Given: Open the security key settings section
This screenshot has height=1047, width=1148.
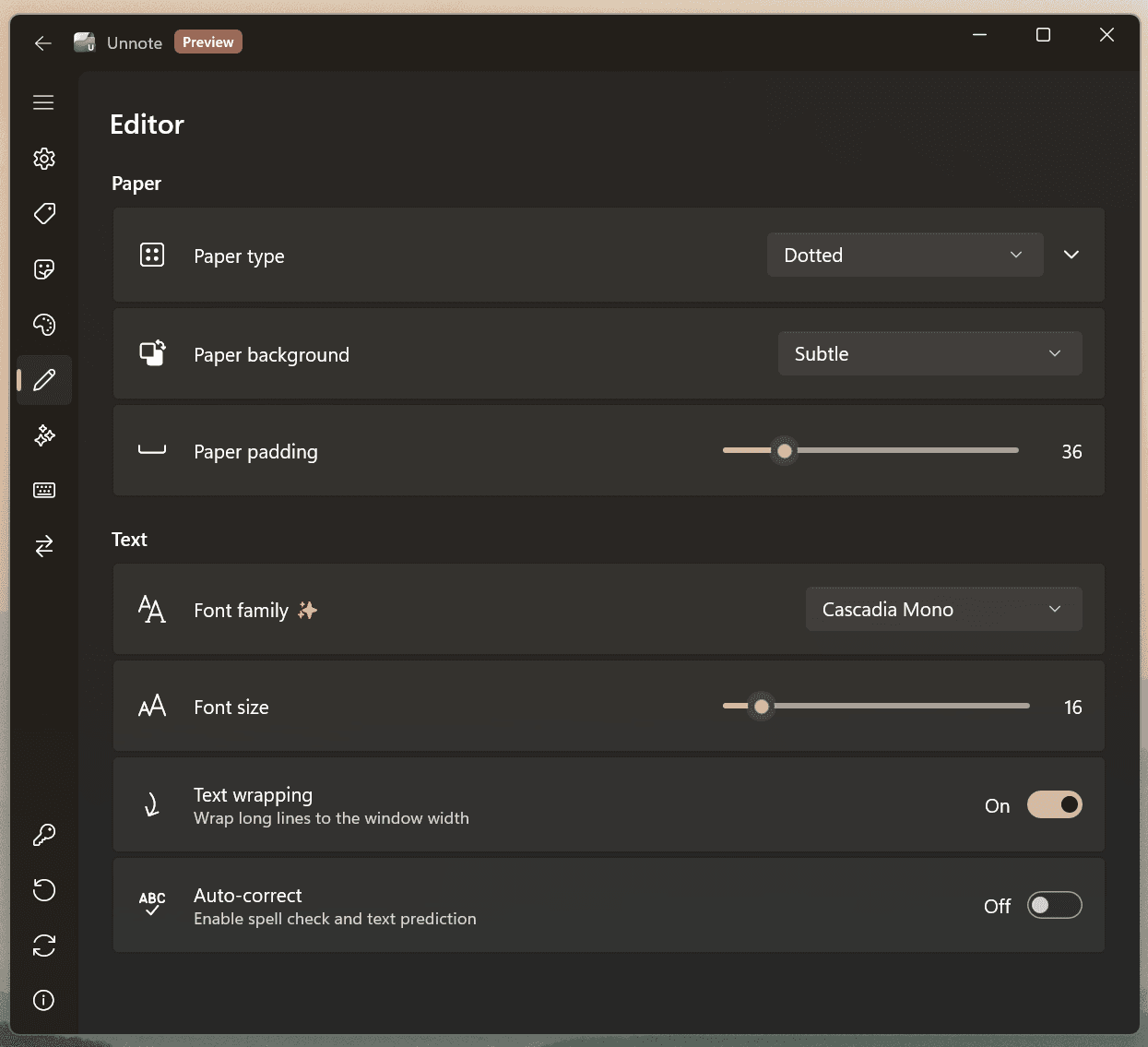Looking at the screenshot, I should pyautogui.click(x=43, y=835).
